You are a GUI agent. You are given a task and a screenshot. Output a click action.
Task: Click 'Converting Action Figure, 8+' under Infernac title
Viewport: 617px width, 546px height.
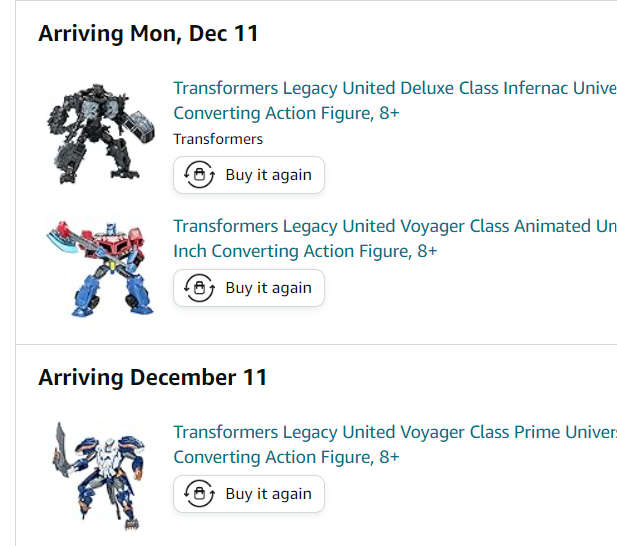[x=286, y=113]
